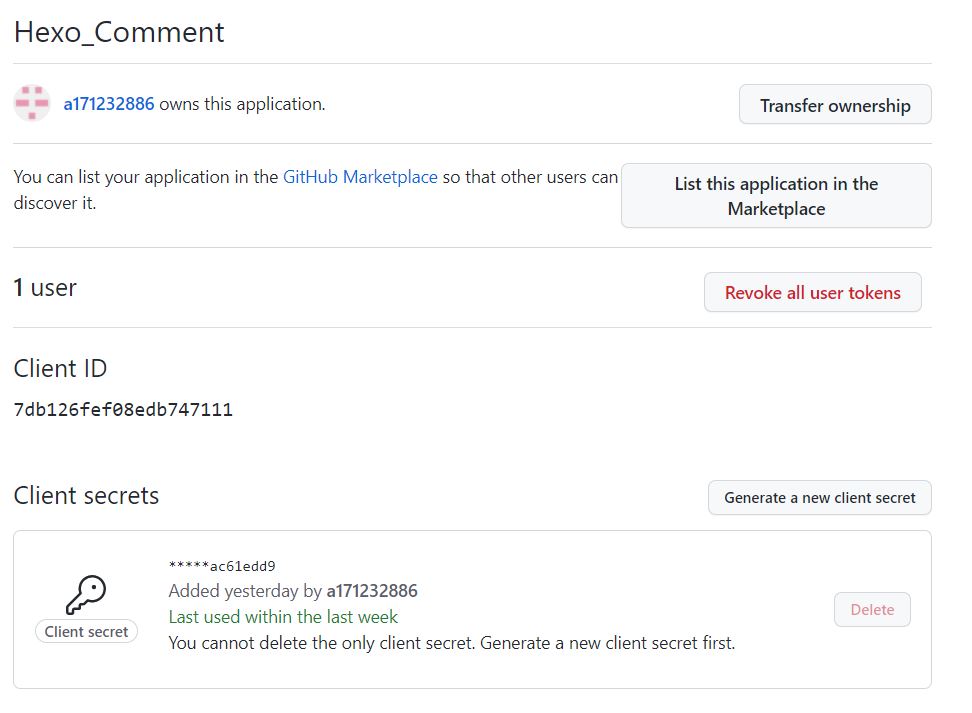The height and width of the screenshot is (713, 972).
Task: Click the disabled Delete secret button
Action: pos(872,609)
